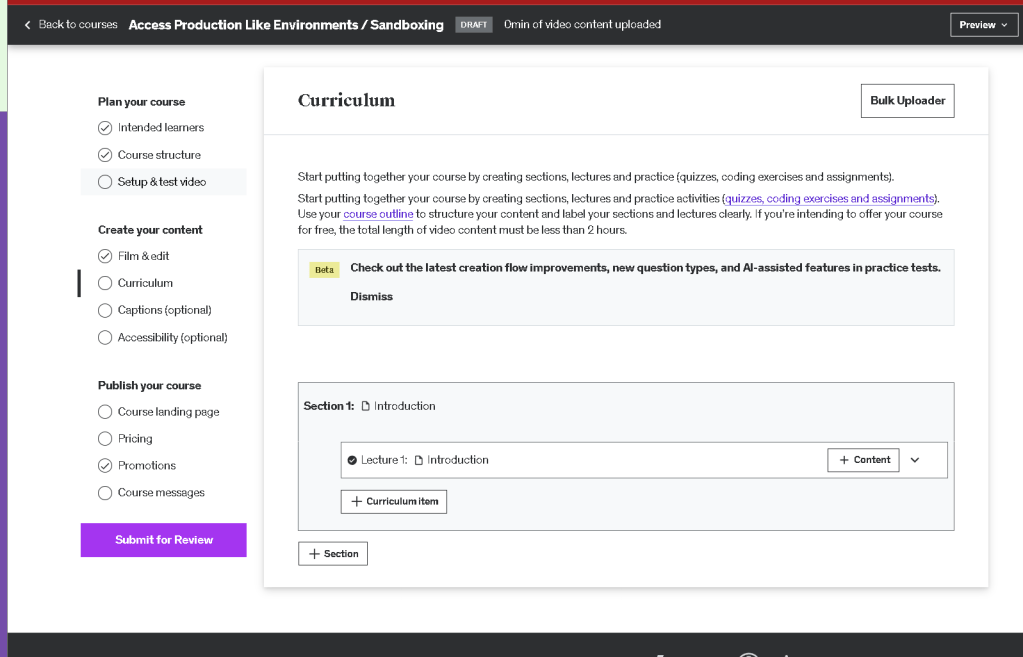Click the plus icon in the Content button
The image size is (1023, 657).
(844, 460)
